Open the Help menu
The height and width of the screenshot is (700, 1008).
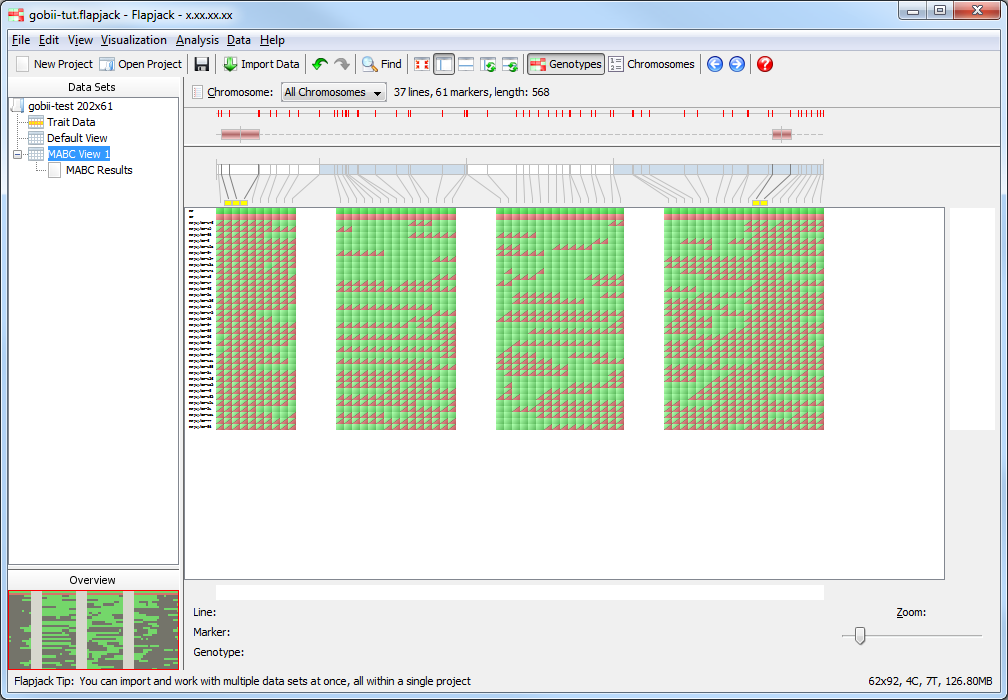click(x=272, y=40)
